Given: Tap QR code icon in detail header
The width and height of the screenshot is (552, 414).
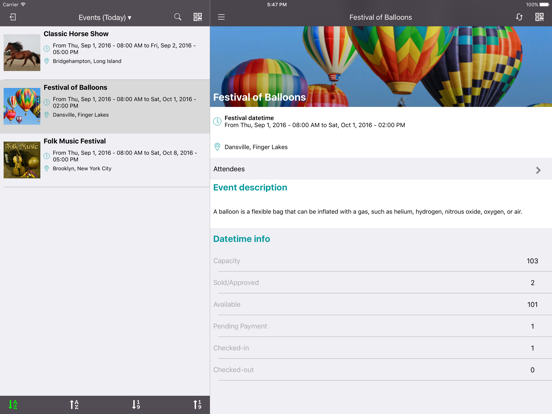Looking at the screenshot, I should (x=539, y=17).
